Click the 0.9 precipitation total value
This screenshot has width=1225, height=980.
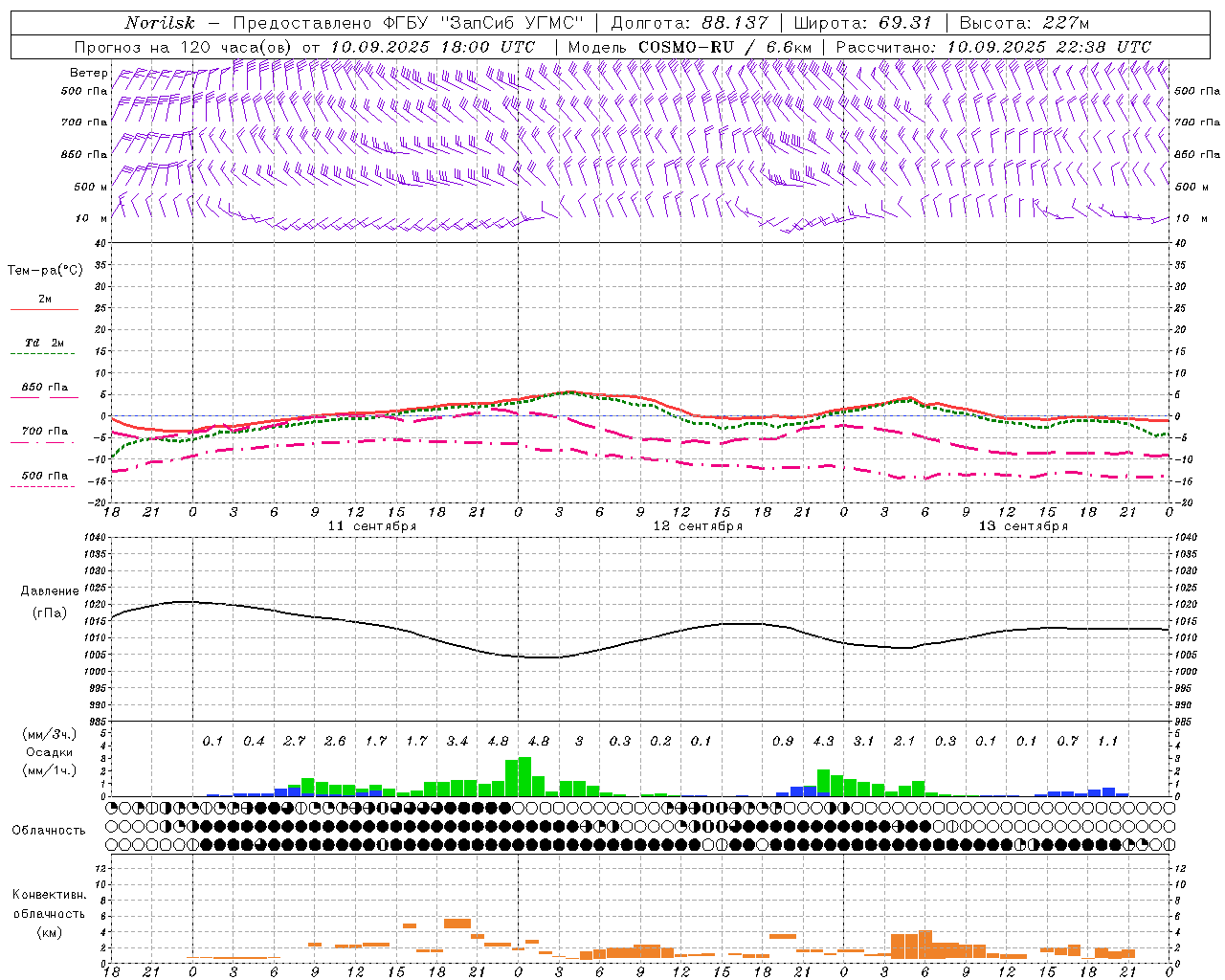(x=783, y=742)
